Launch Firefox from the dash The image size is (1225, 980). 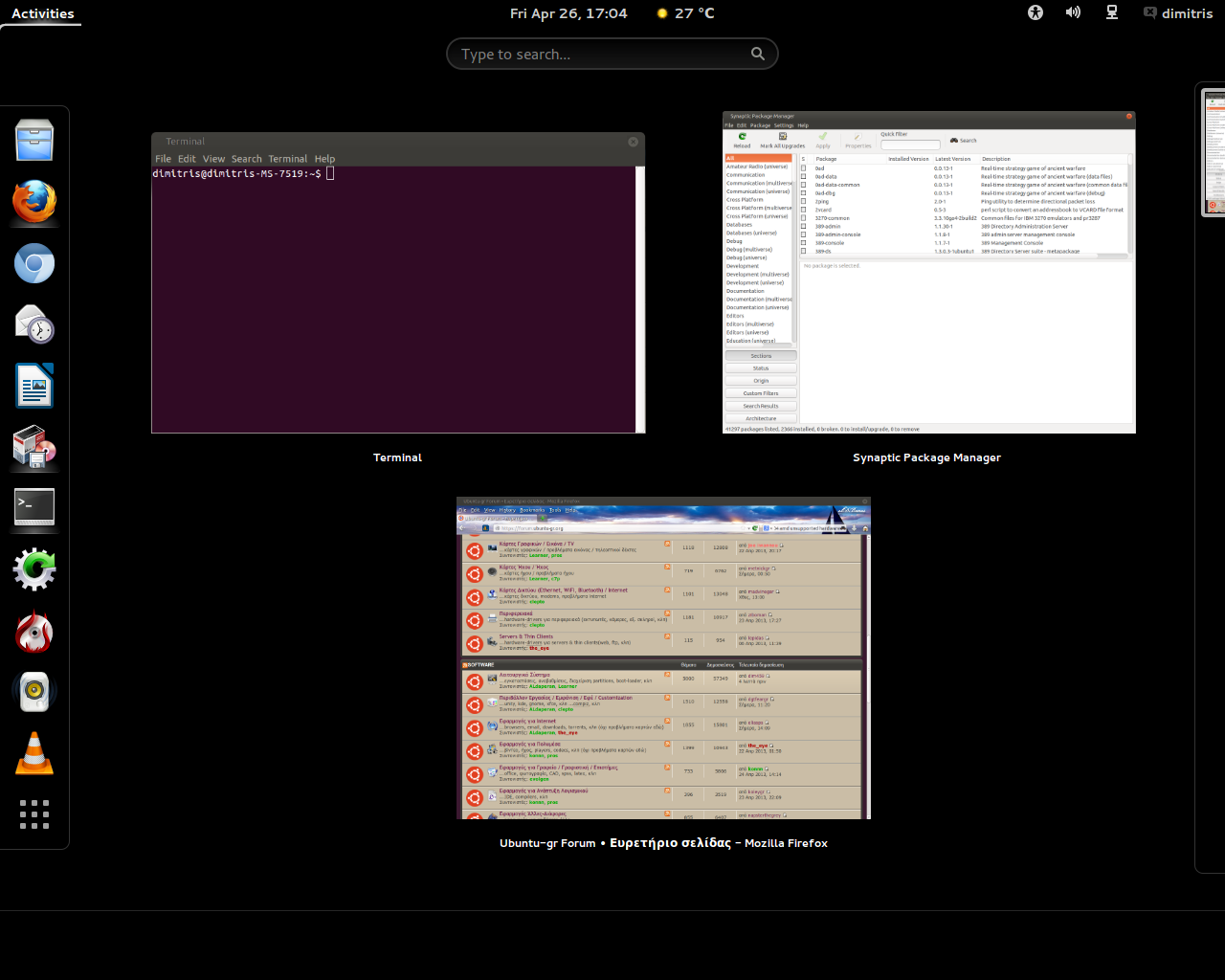[x=34, y=202]
